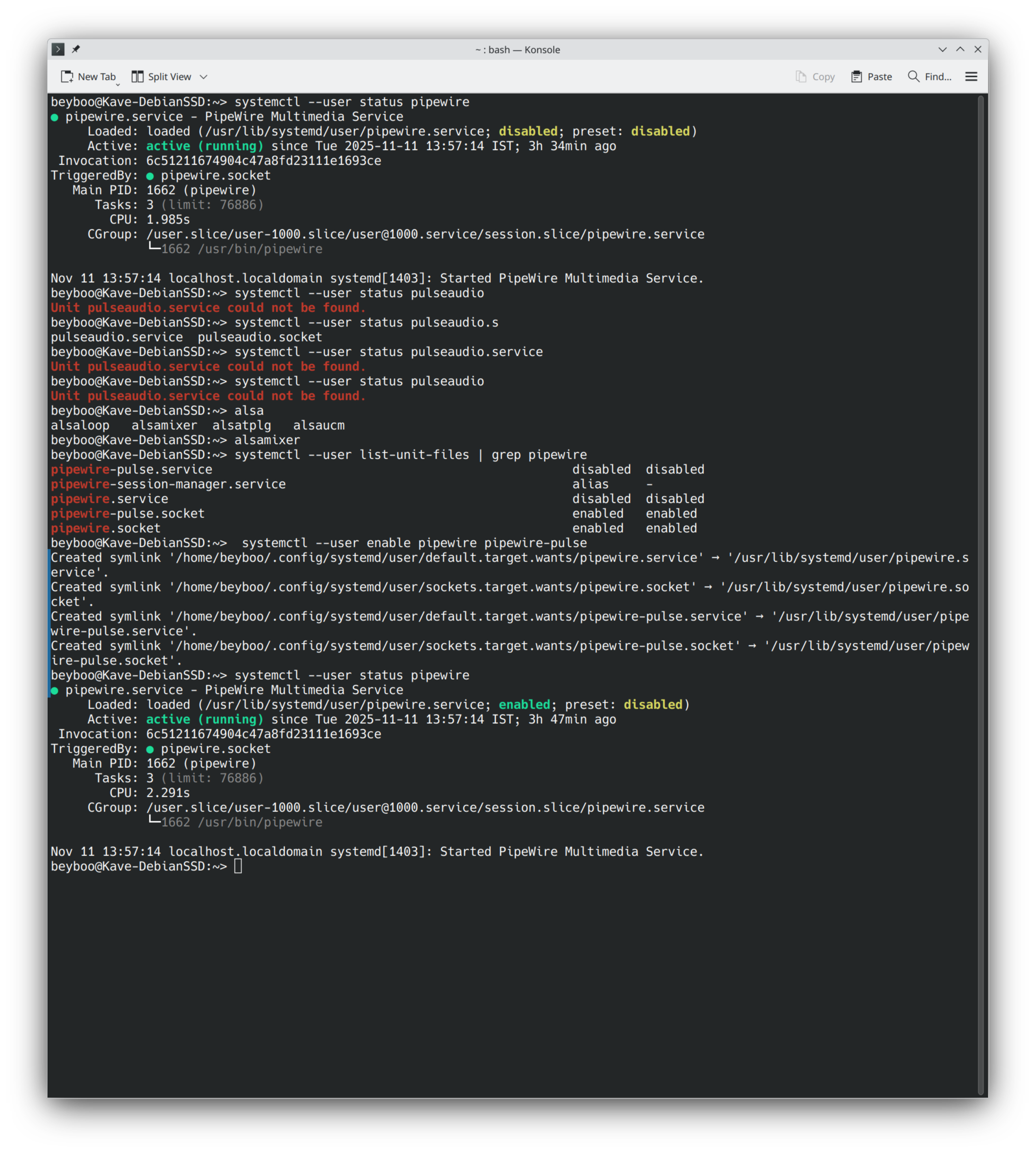Maximize the Konsole window

tap(960, 49)
